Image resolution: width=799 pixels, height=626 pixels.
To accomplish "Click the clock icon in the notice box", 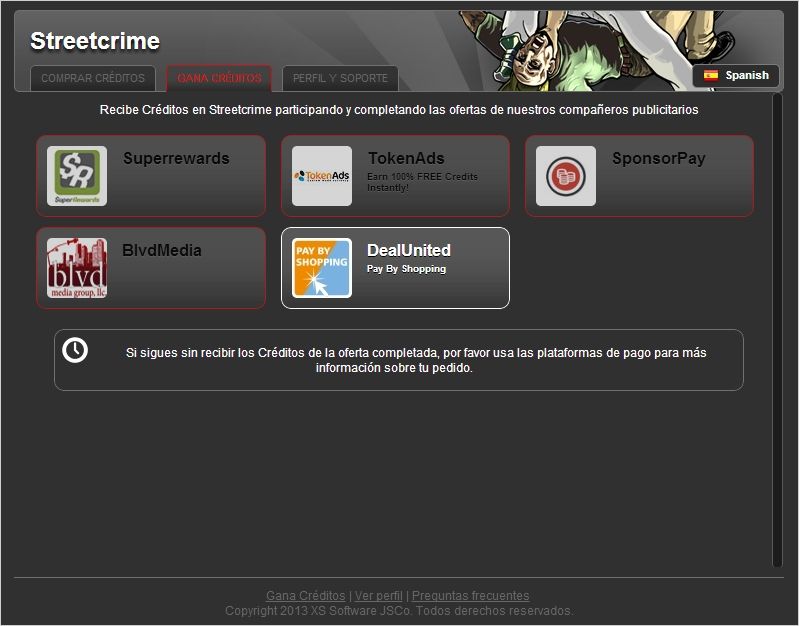I will 75,350.
